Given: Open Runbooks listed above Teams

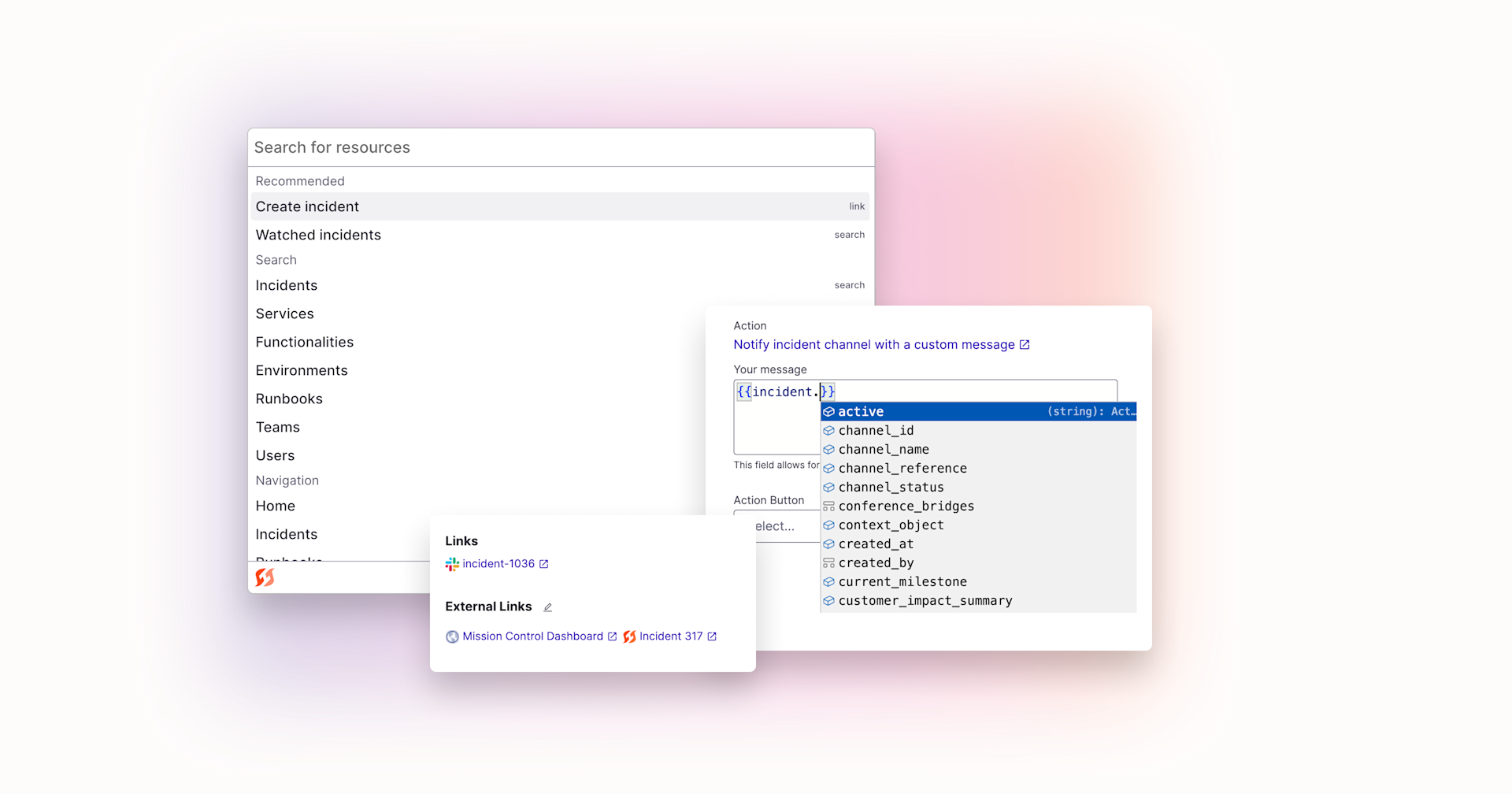Looking at the screenshot, I should [x=289, y=399].
